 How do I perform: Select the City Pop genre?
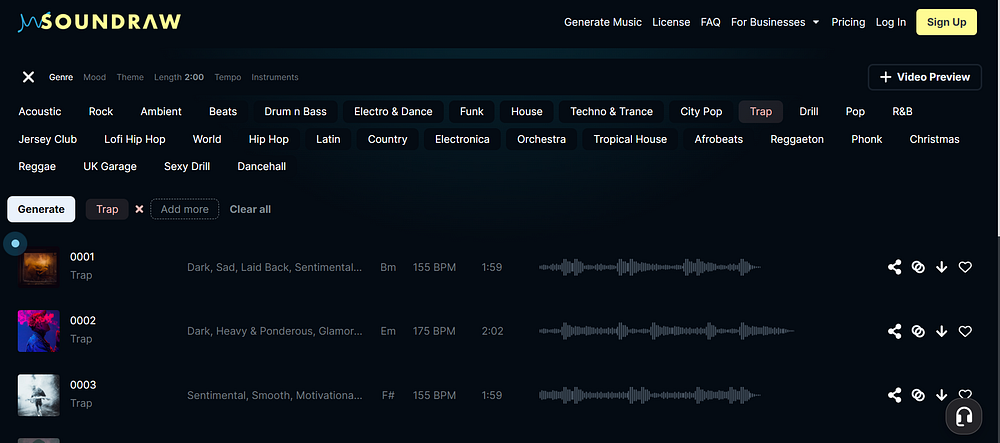point(701,112)
